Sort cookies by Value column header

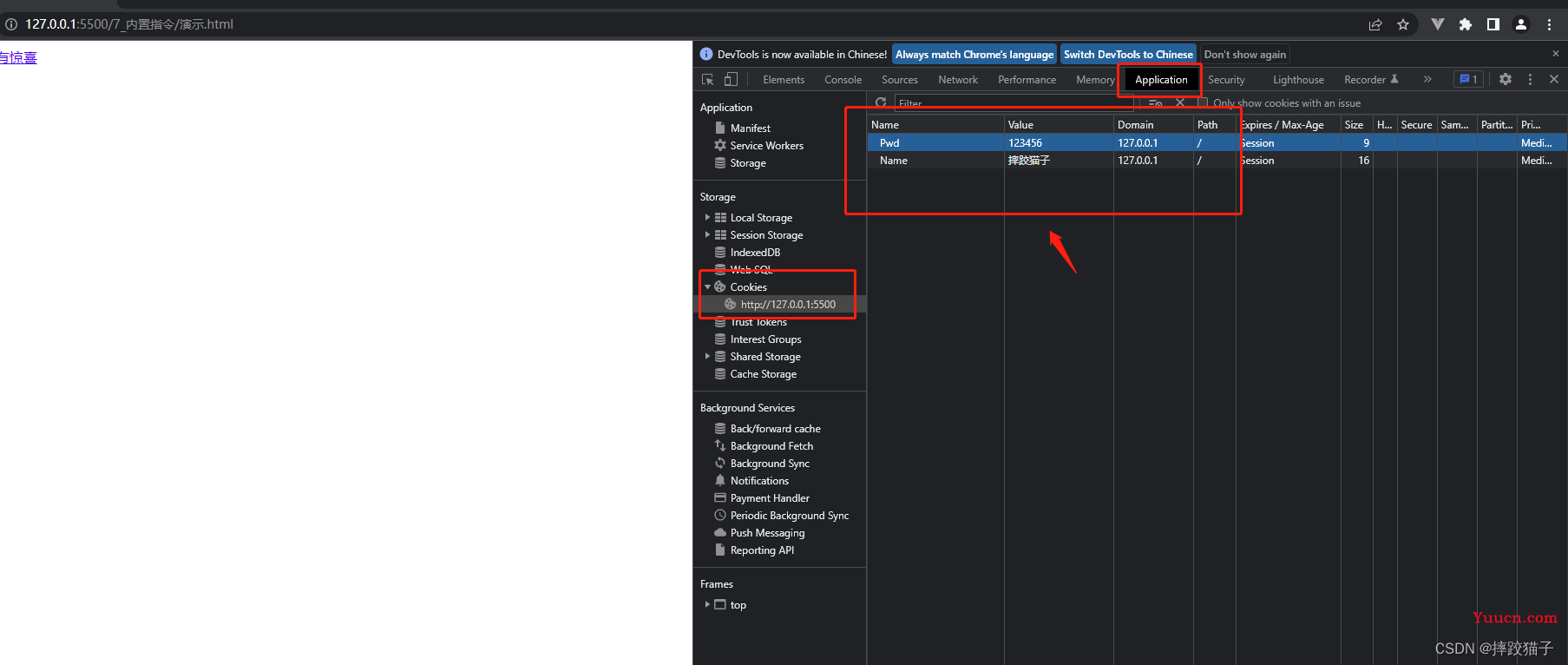tap(1059, 124)
